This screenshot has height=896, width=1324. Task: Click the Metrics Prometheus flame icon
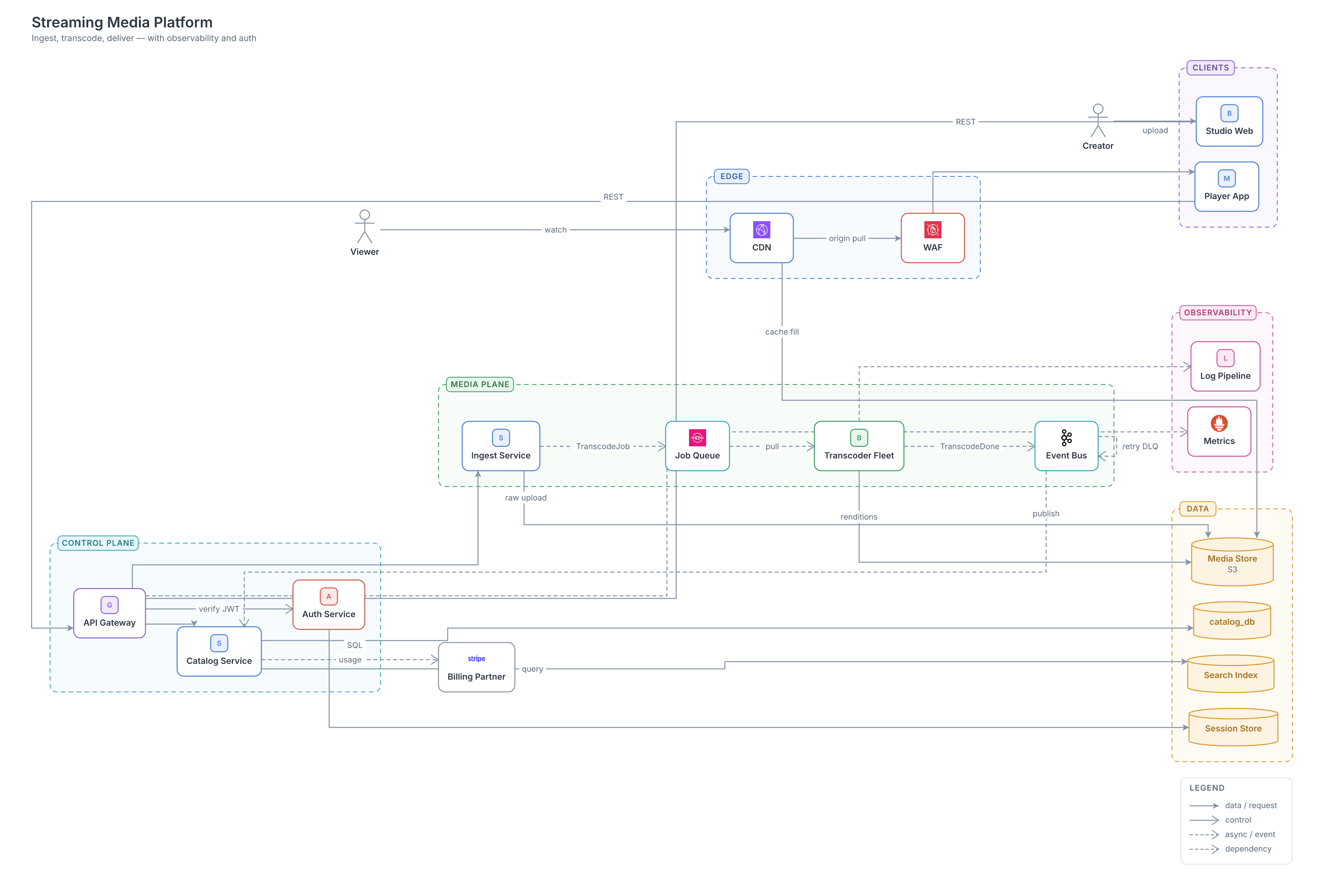pos(1219,423)
